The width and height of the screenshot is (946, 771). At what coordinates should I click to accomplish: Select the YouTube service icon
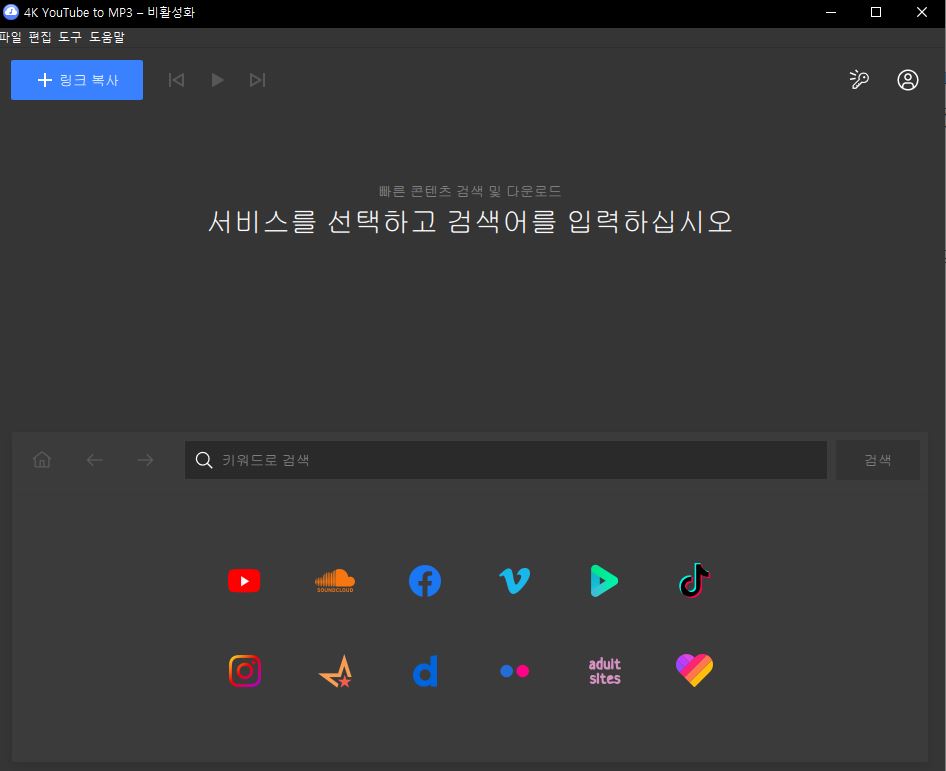pos(244,581)
